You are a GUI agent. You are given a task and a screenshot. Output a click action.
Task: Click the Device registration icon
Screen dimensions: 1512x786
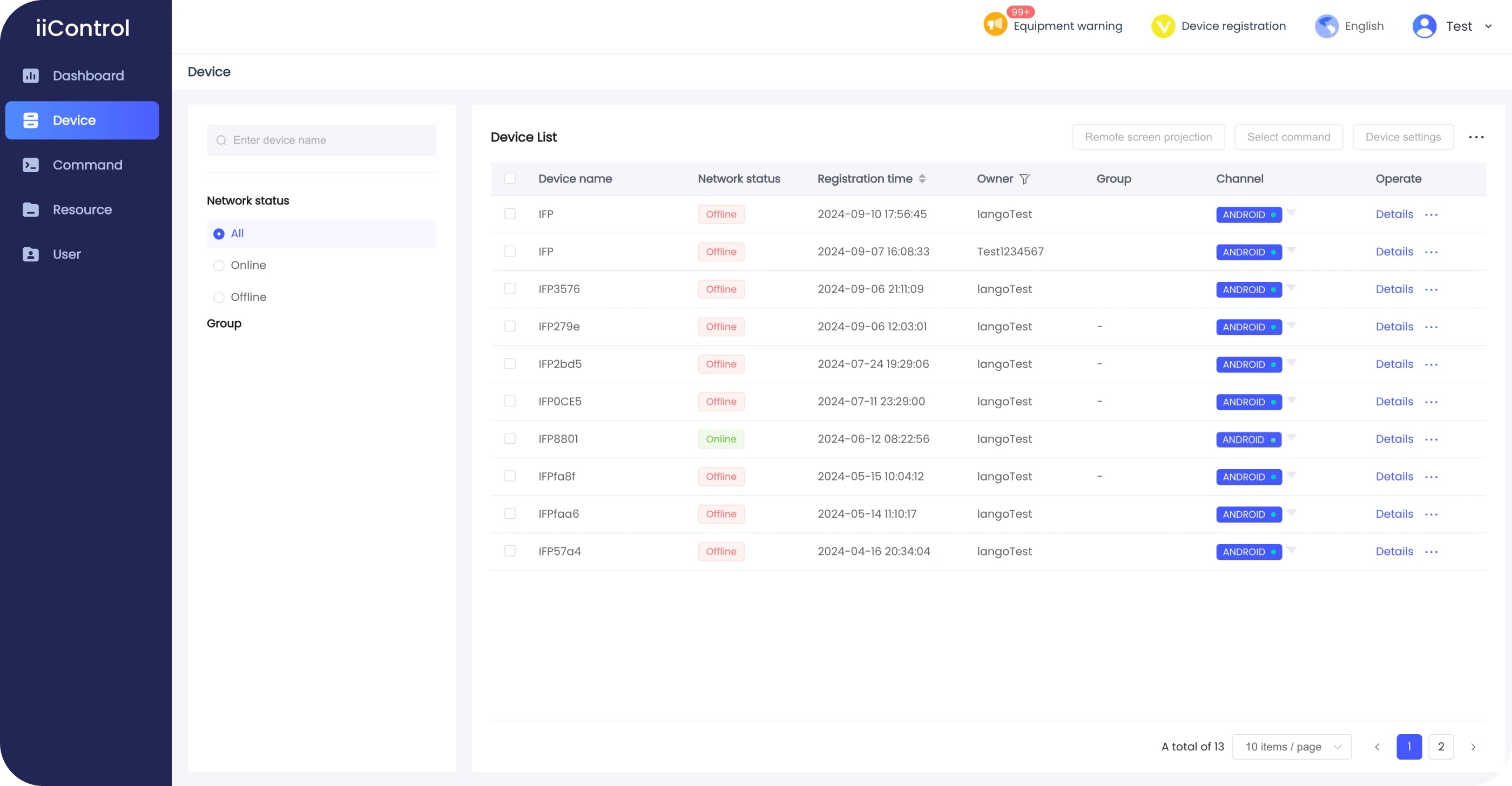coord(1163,26)
